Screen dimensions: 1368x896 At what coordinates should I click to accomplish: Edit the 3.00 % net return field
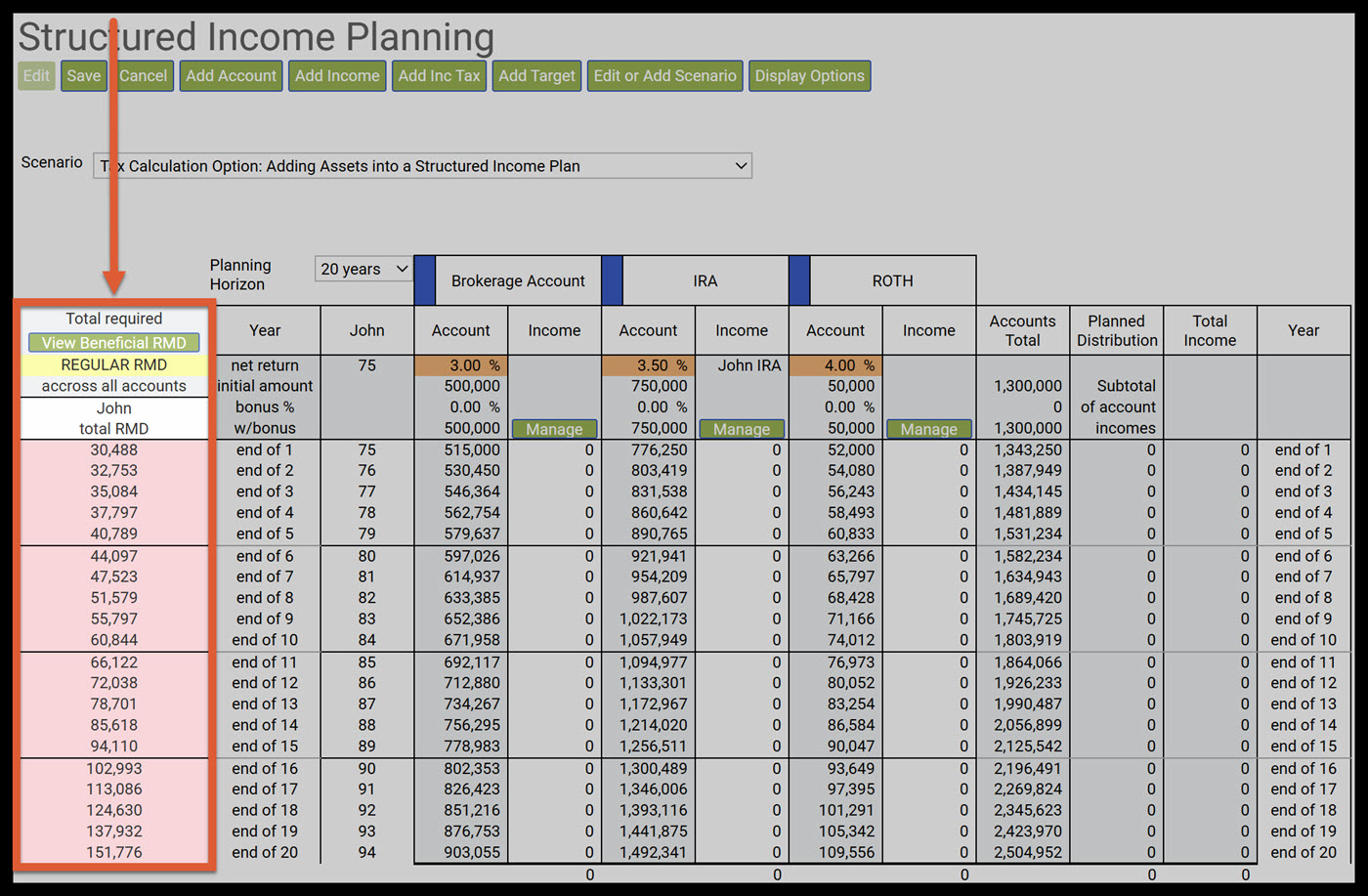pos(459,365)
